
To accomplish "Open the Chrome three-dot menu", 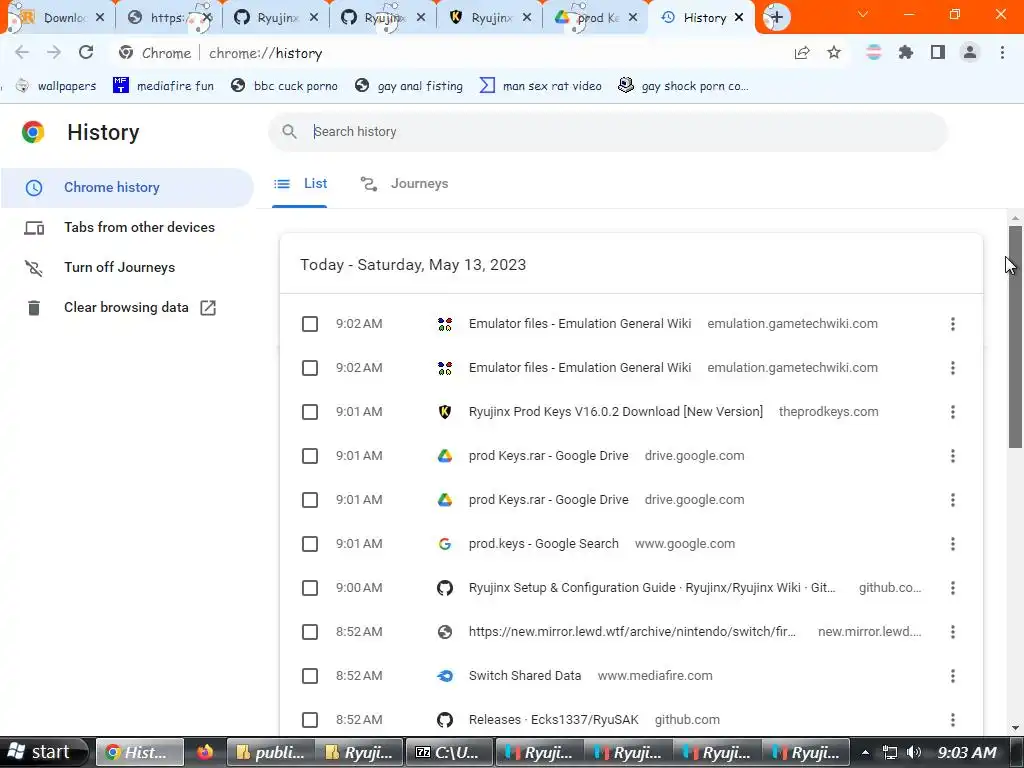I will pos(1002,53).
